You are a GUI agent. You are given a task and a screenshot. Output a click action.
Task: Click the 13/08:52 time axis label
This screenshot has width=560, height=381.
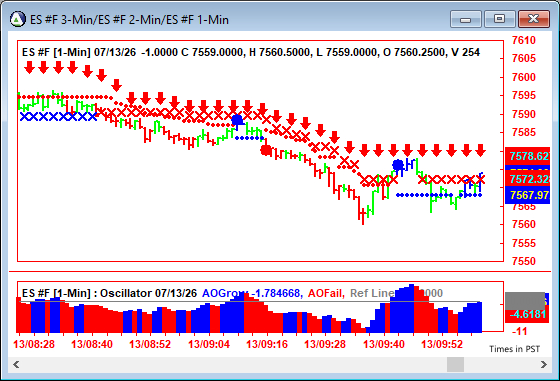click(150, 344)
